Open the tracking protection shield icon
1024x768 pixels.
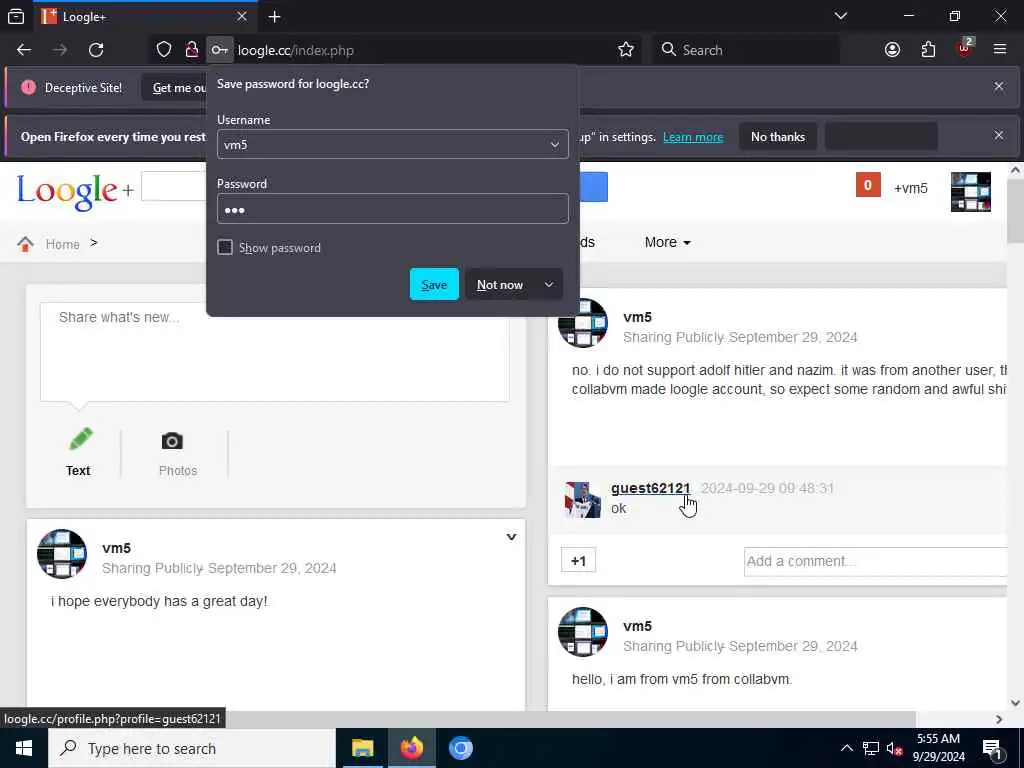pos(164,50)
